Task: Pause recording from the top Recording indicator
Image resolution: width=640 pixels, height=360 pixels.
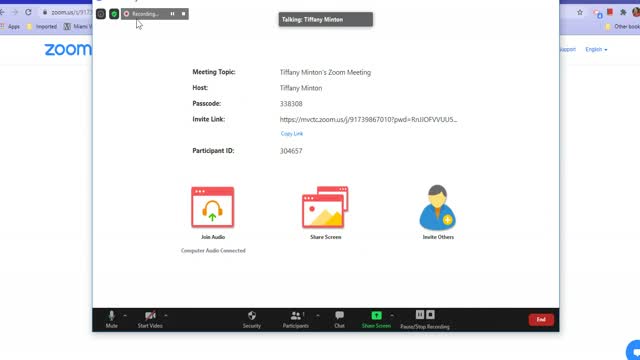Action: coord(172,14)
